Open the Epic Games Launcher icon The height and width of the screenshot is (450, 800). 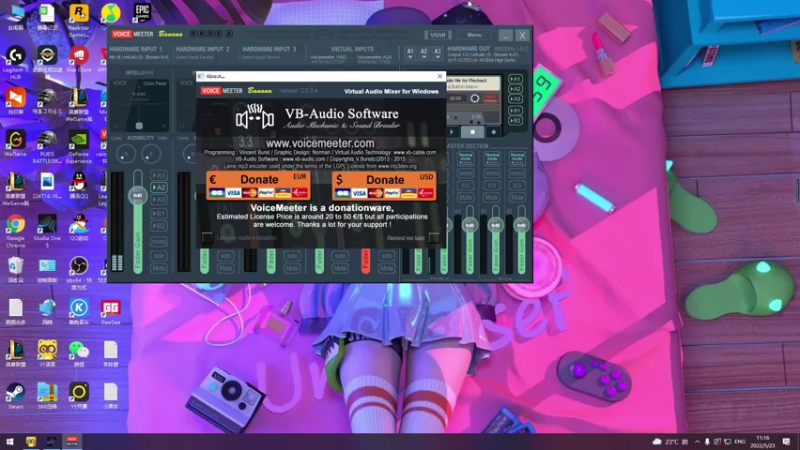click(x=142, y=13)
